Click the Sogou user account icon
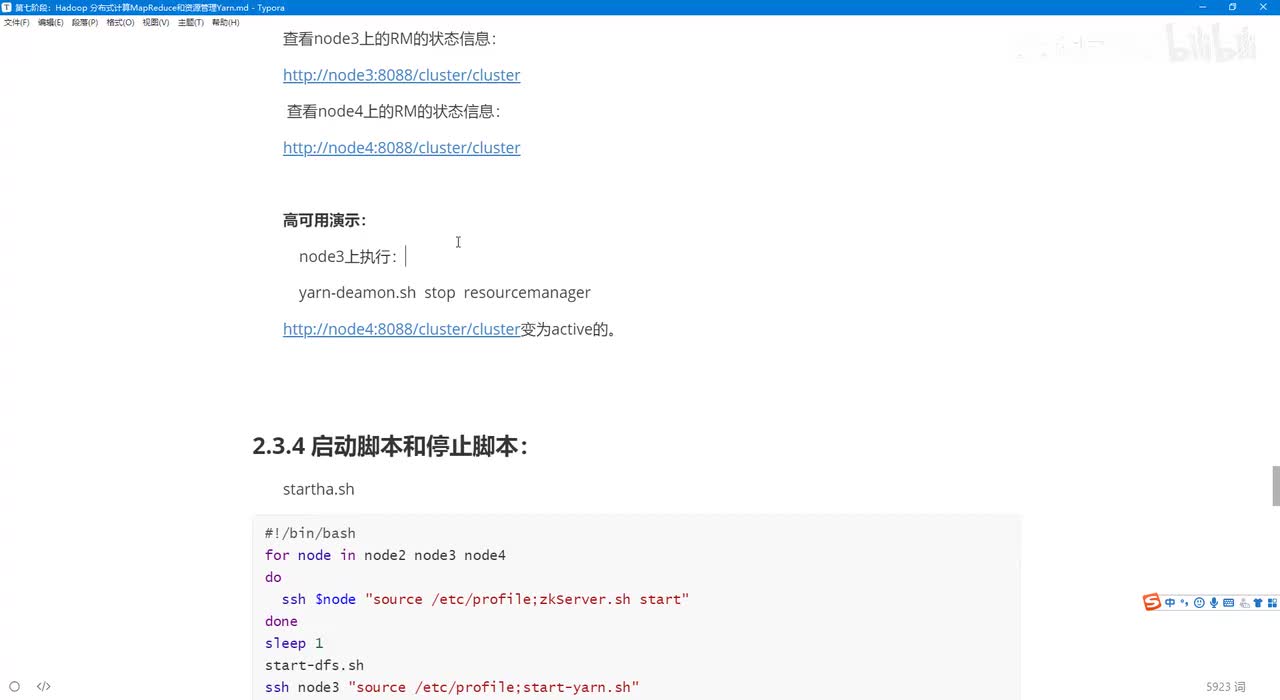The height and width of the screenshot is (700, 1280). 1244,602
